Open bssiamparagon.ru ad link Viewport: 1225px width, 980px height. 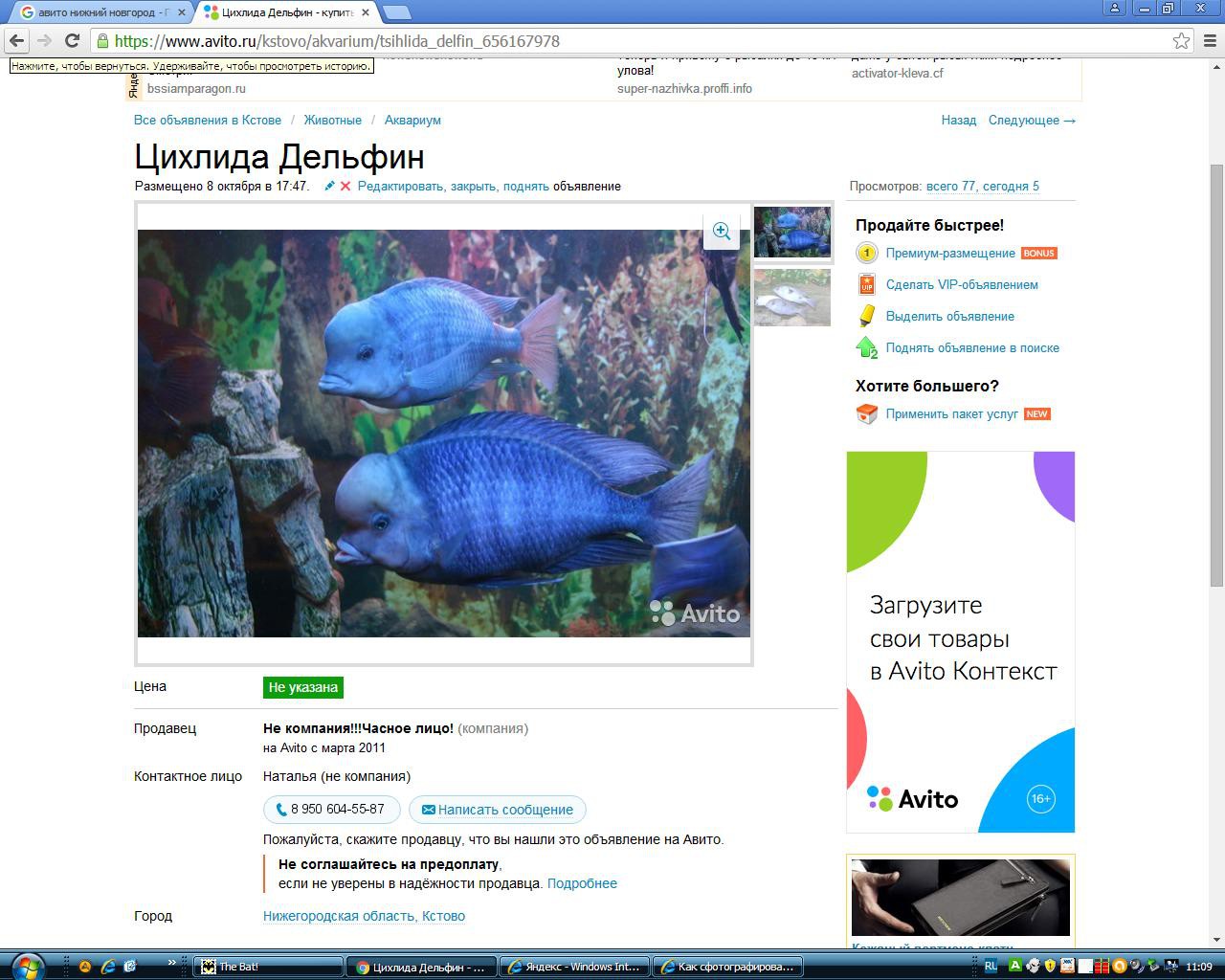click(196, 88)
